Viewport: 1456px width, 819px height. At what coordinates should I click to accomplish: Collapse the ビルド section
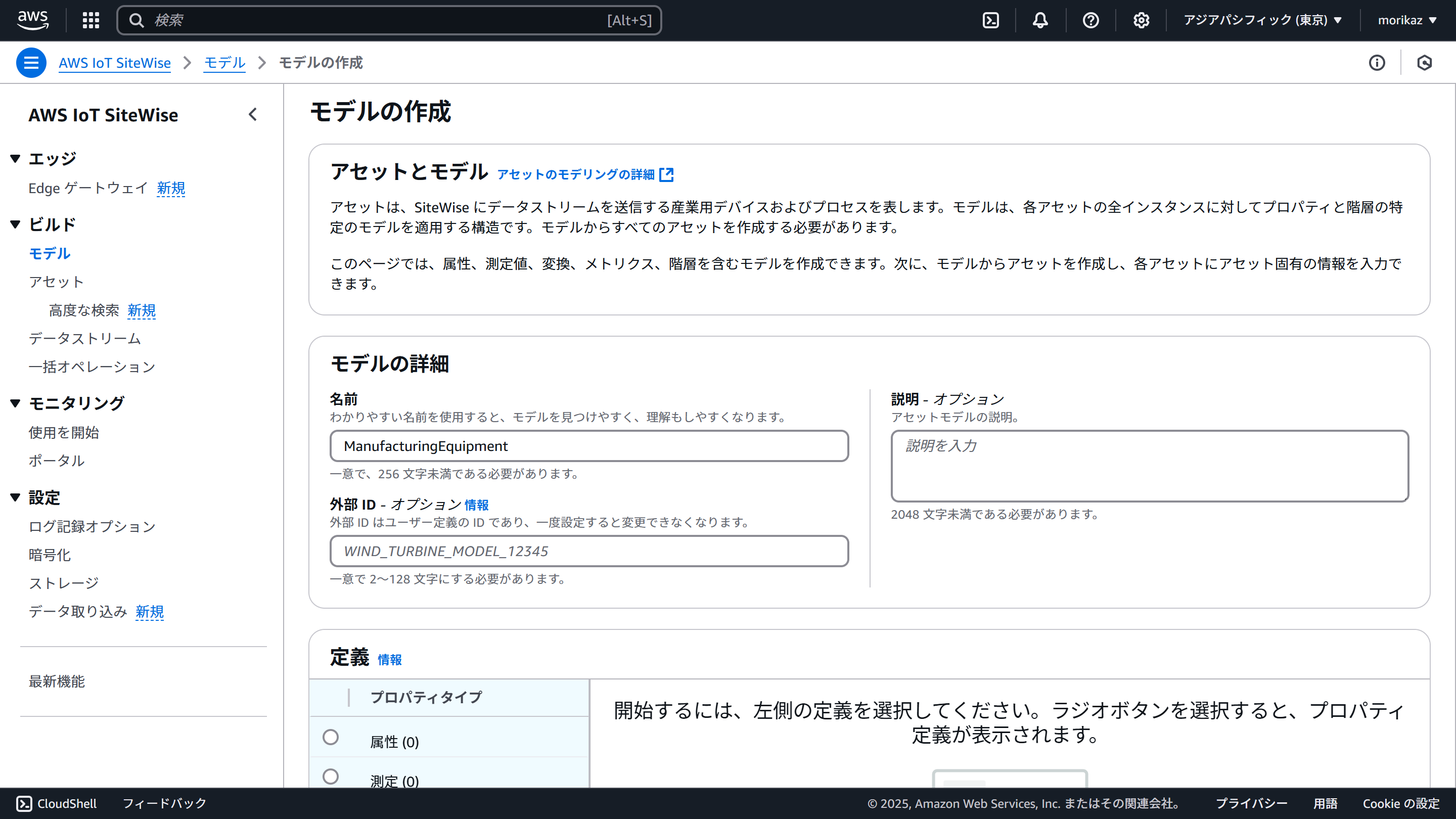[x=16, y=225]
